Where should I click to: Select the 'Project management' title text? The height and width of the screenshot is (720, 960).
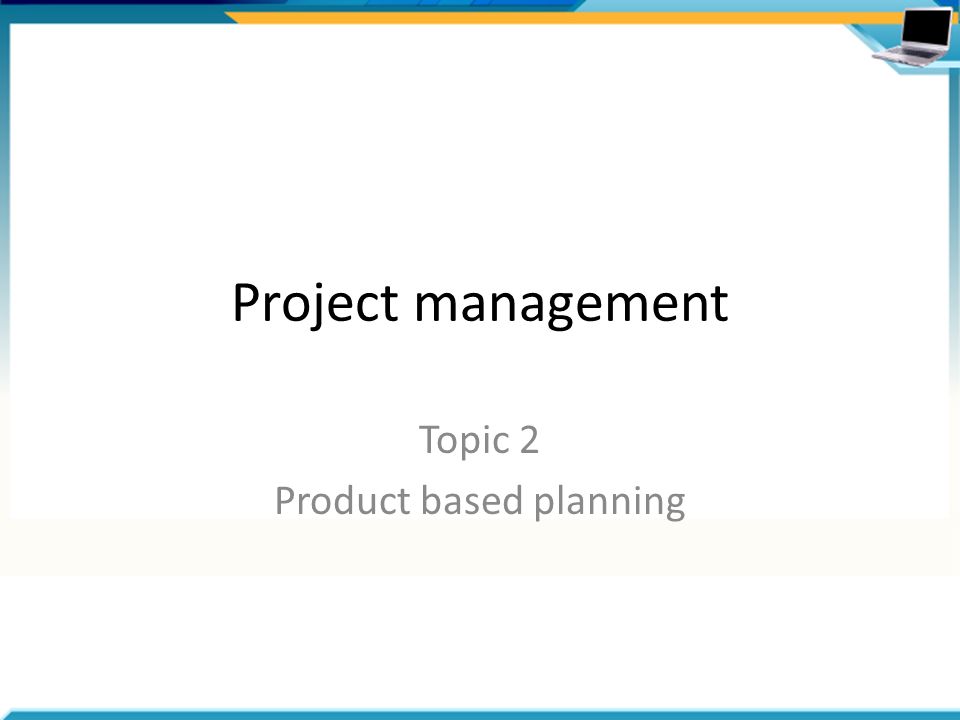480,302
